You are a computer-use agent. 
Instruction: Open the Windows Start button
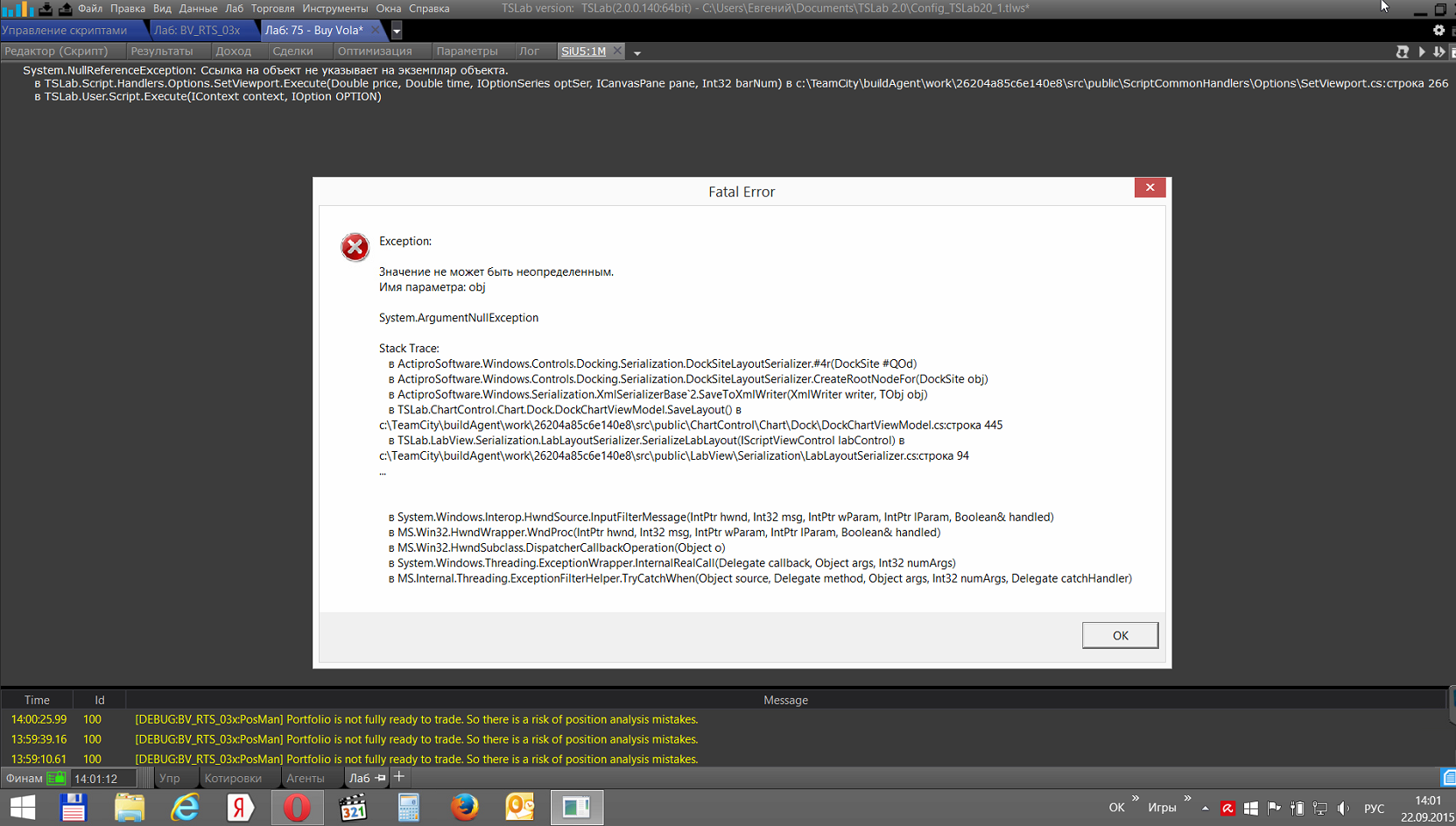click(x=22, y=808)
